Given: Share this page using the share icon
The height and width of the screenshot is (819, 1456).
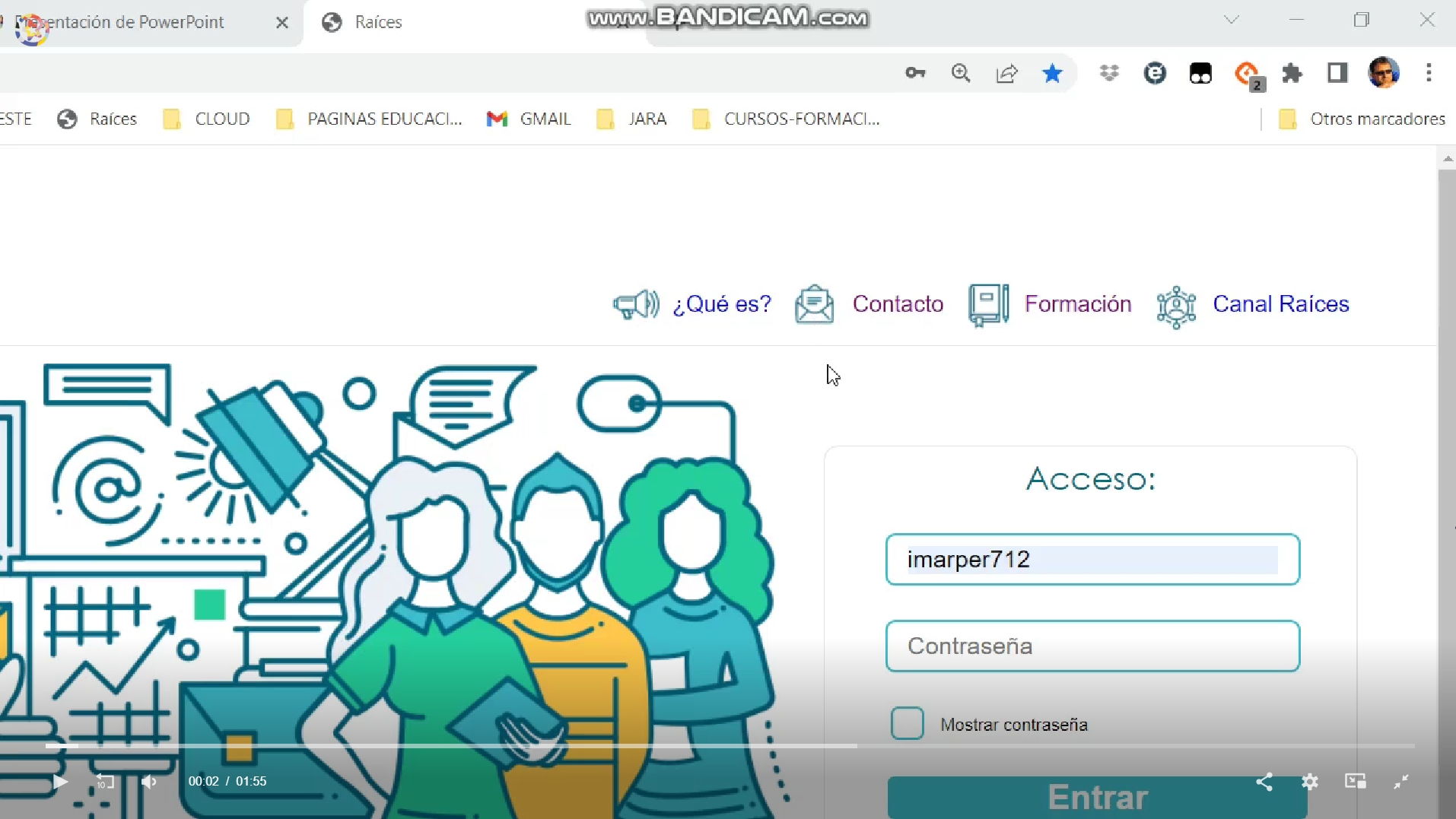Looking at the screenshot, I should point(1006,73).
